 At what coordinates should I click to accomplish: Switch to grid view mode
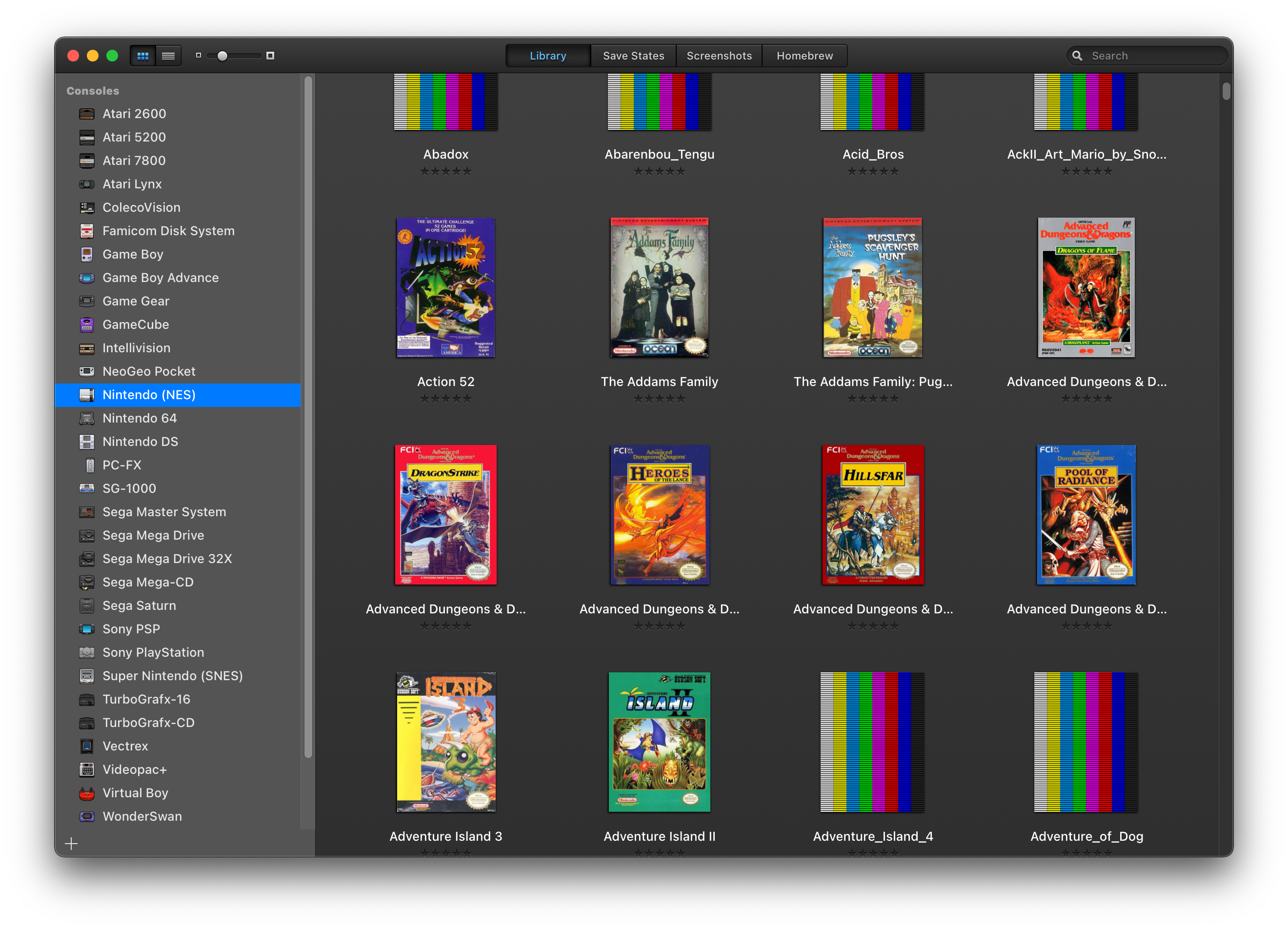pos(143,56)
